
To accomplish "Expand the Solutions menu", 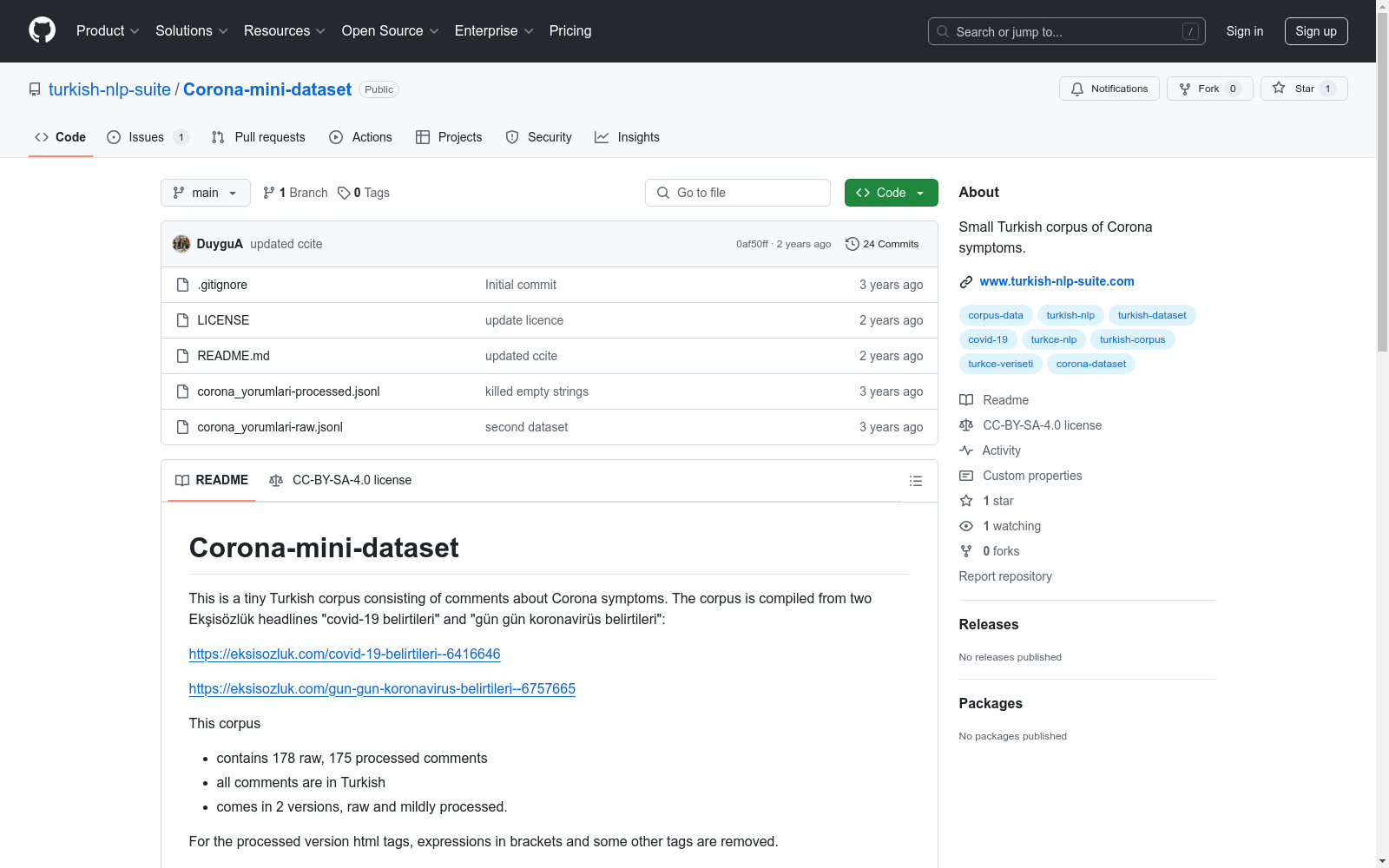I will click(192, 31).
